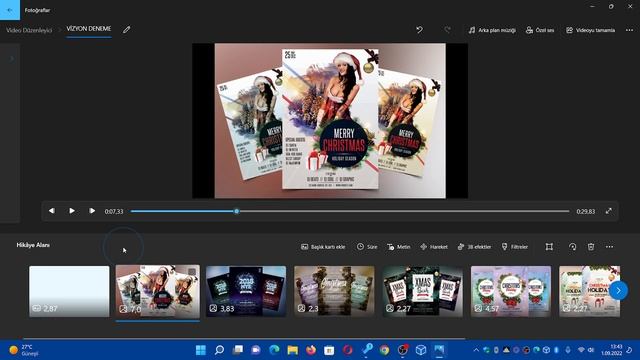The height and width of the screenshot is (360, 640).
Task: Select the rustic Christmas flyer clip 2,3
Action: (334, 291)
